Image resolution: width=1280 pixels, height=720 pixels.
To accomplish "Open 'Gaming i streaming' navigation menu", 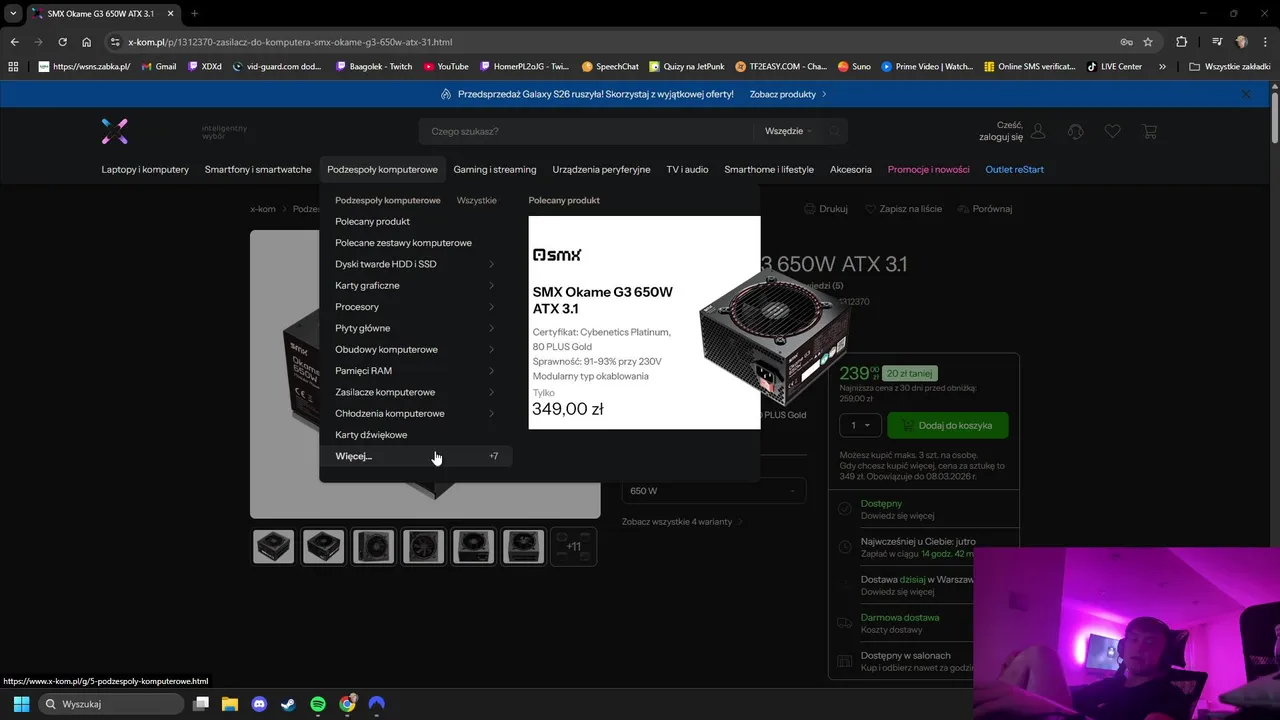I will click(495, 169).
